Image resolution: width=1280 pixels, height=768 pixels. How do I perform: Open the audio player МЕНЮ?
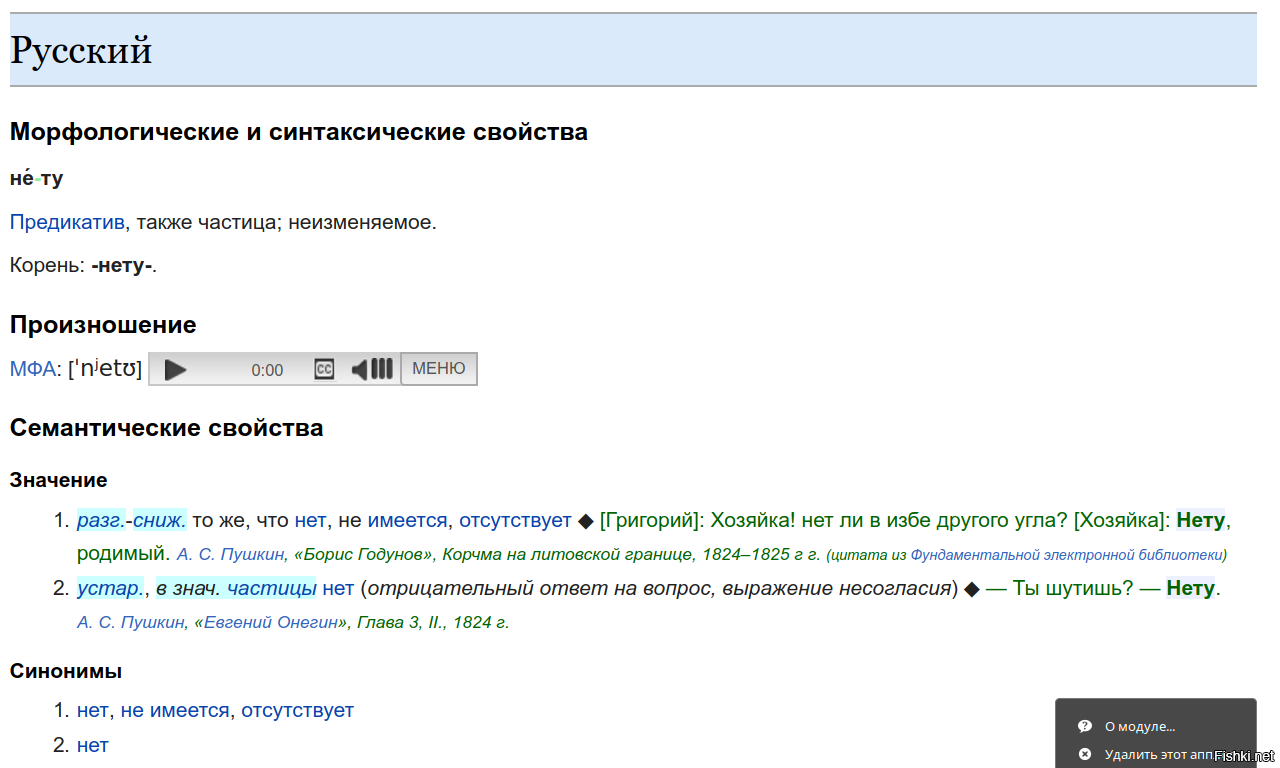[x=438, y=369]
